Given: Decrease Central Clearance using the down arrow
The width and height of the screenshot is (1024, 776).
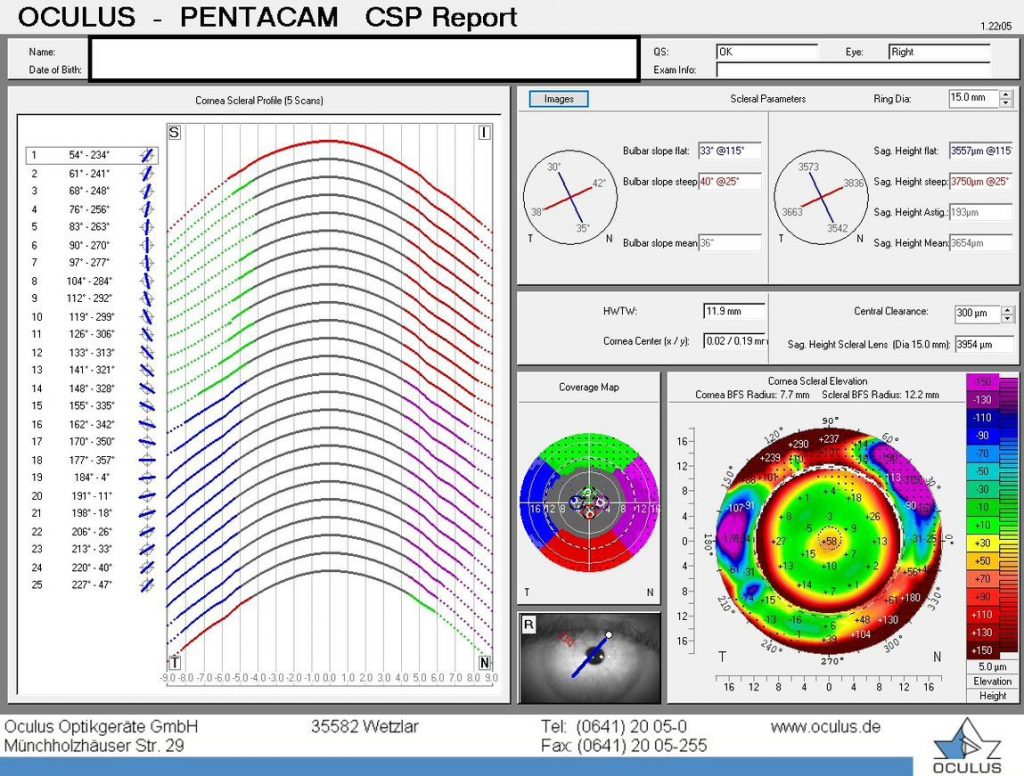Looking at the screenshot, I should 1008,317.
